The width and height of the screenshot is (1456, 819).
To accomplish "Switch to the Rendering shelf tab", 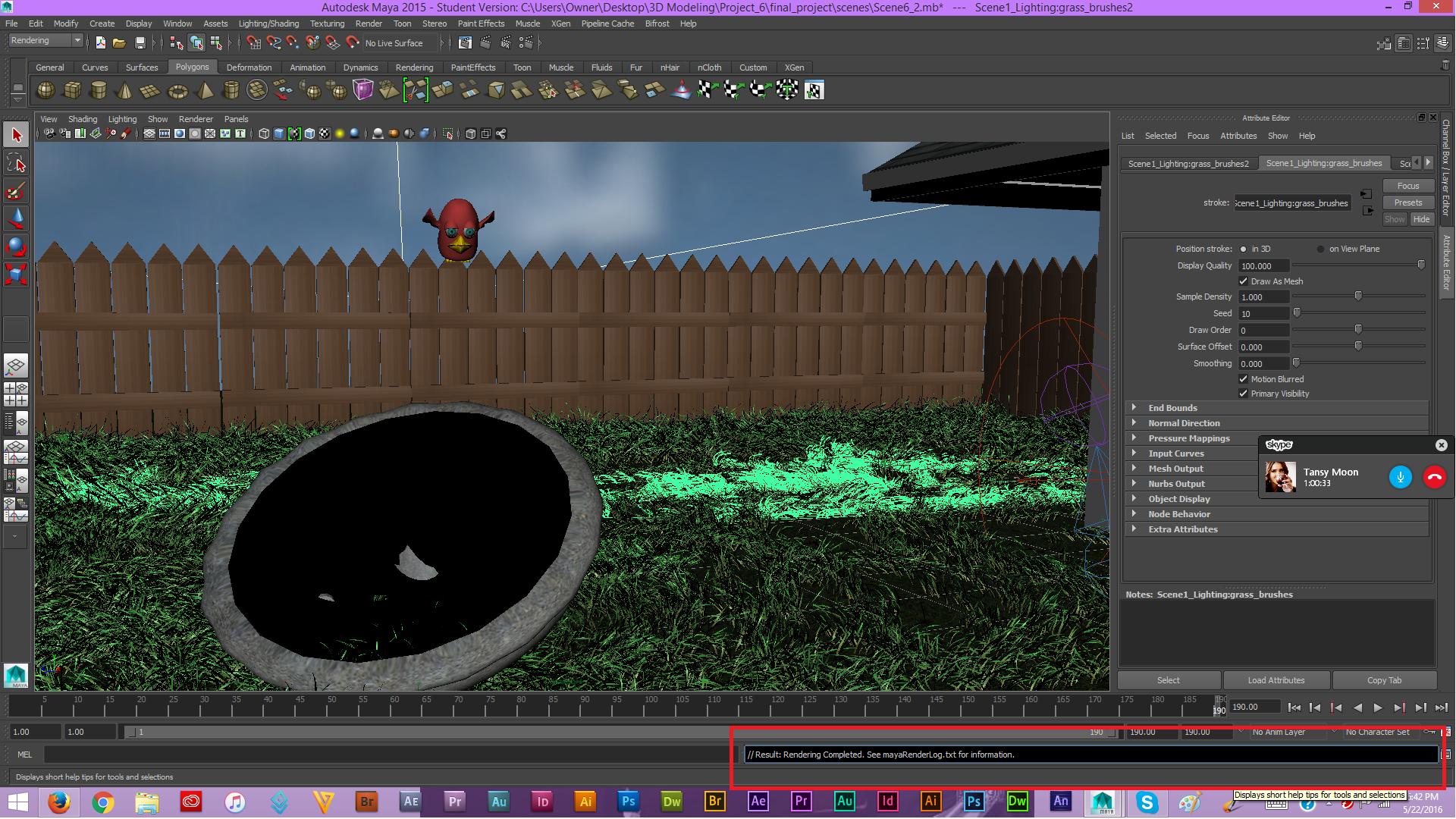I will click(414, 67).
